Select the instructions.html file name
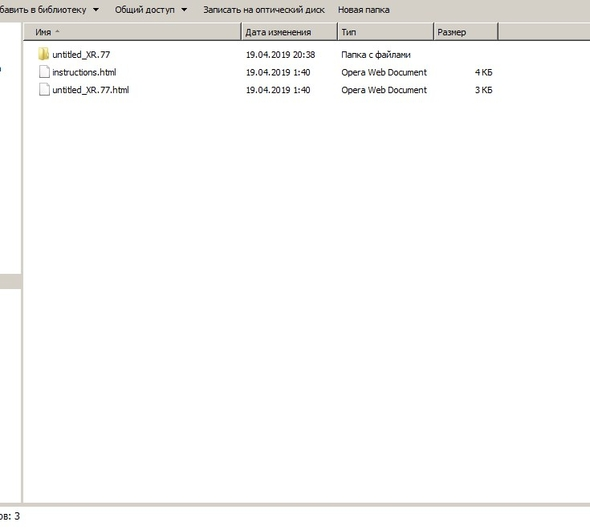The image size is (590, 530). click(84, 72)
